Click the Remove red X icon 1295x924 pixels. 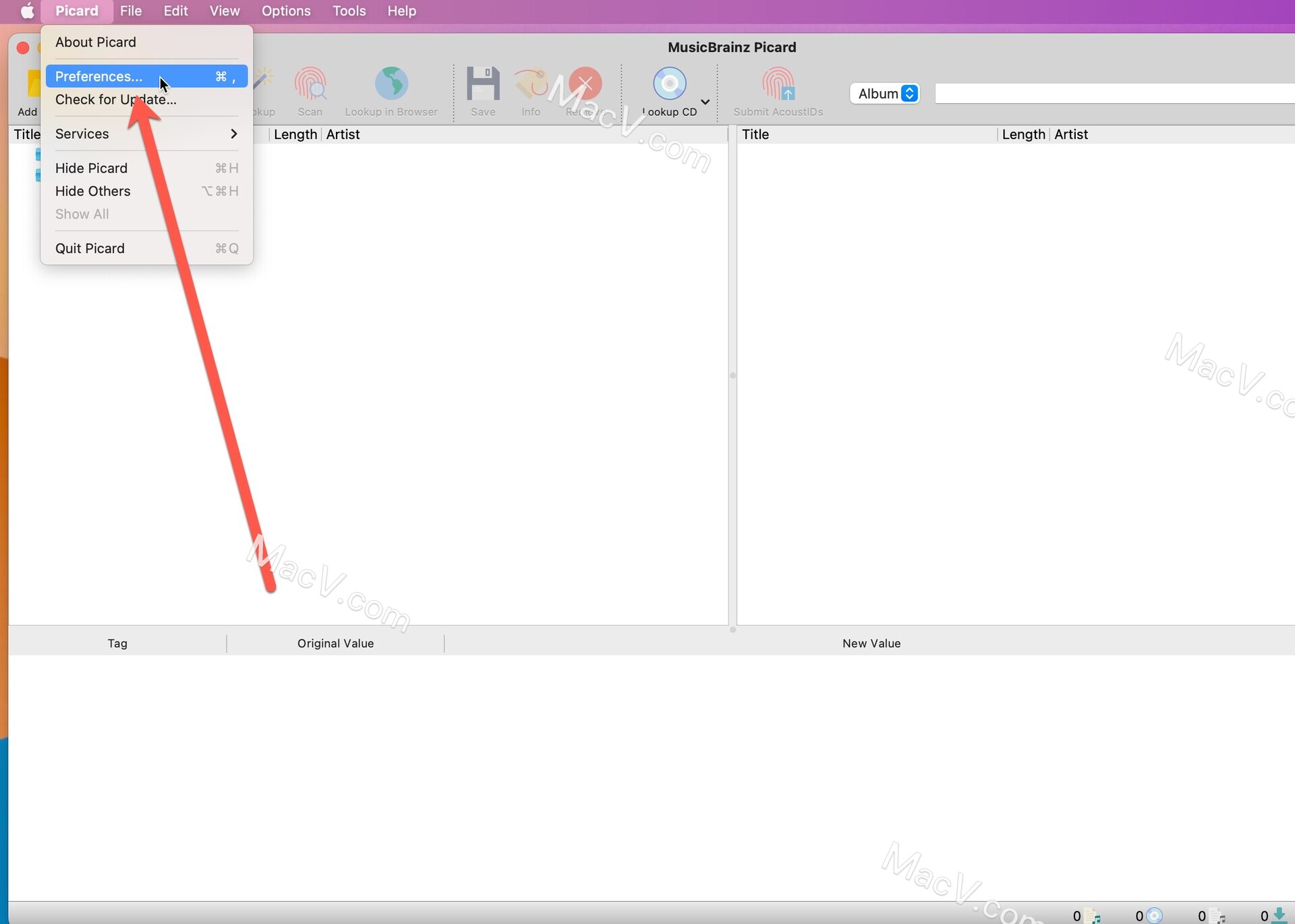(585, 84)
